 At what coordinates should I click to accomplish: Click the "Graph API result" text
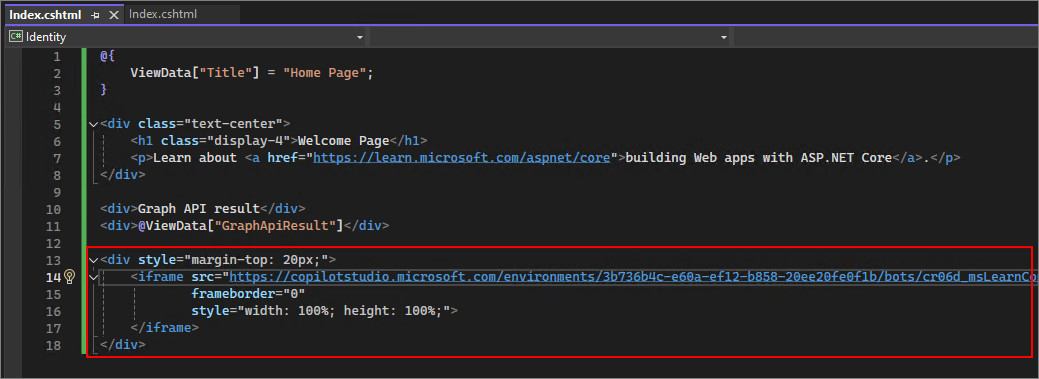pos(199,209)
